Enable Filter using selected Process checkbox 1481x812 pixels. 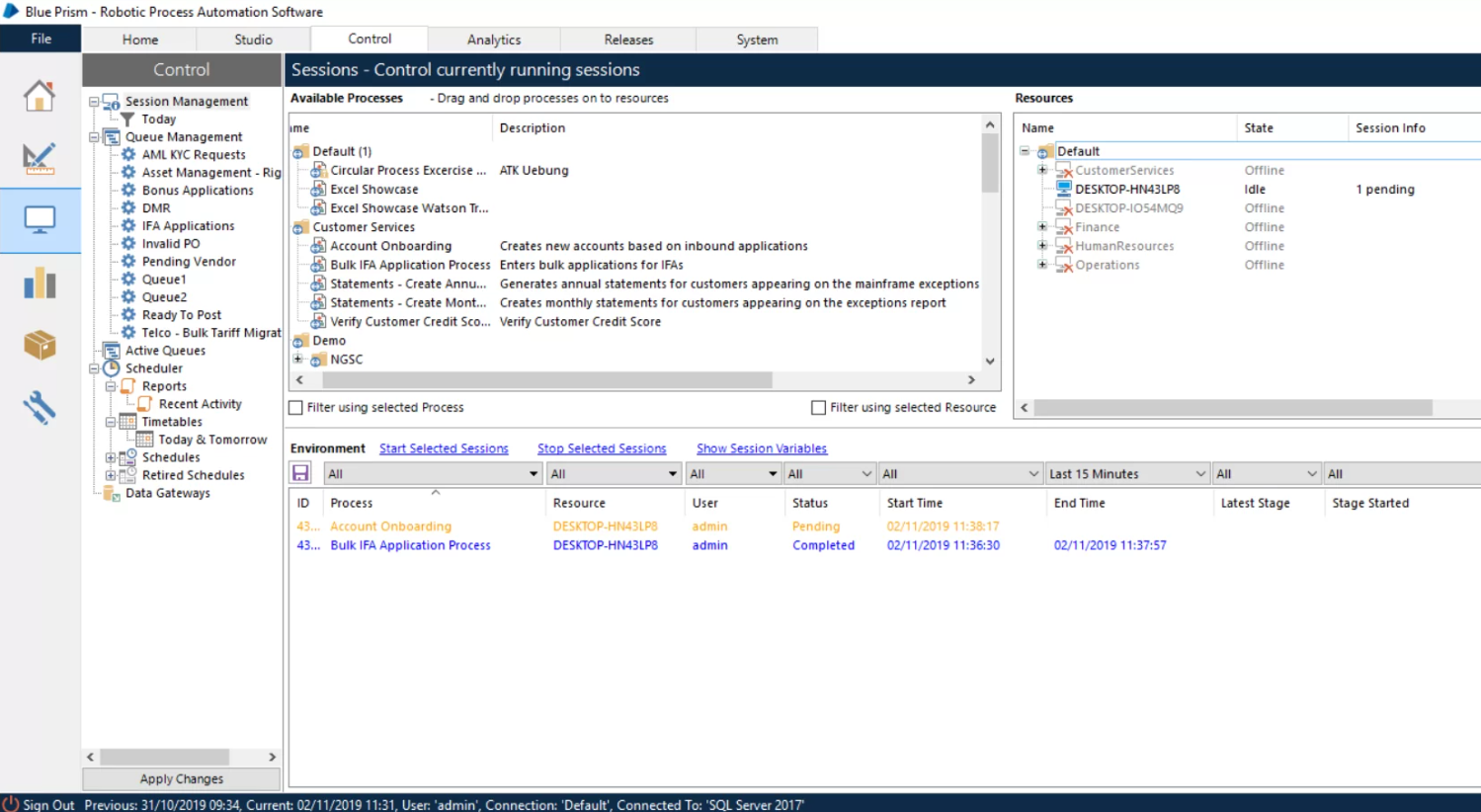coord(295,407)
